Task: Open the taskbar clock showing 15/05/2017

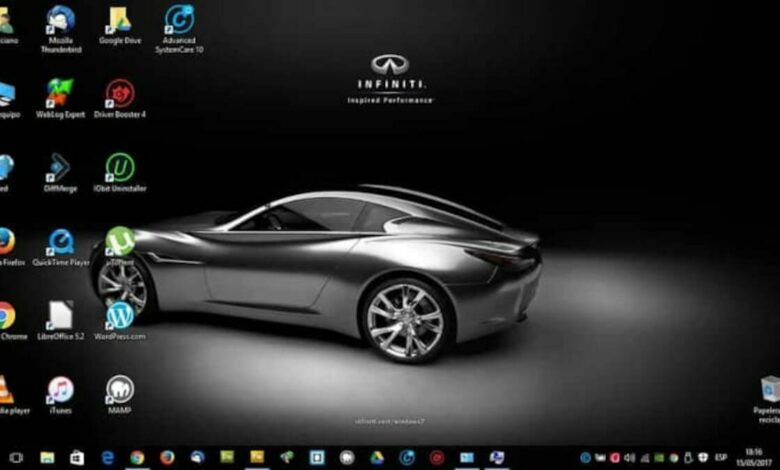Action: 754,458
